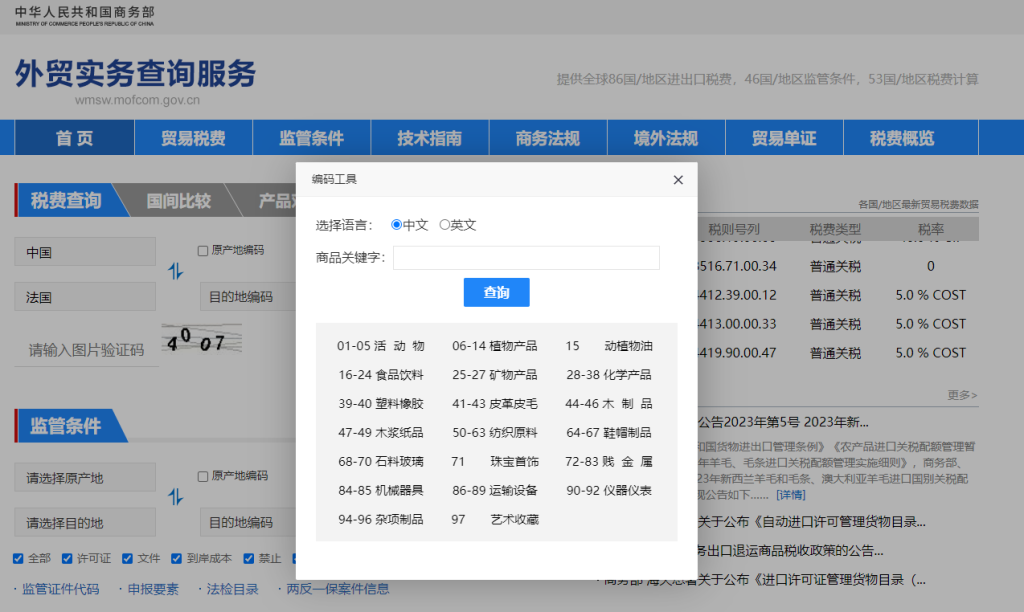Open the 监管条件 navigation tab
Image resolution: width=1024 pixels, height=612 pixels.
point(312,138)
